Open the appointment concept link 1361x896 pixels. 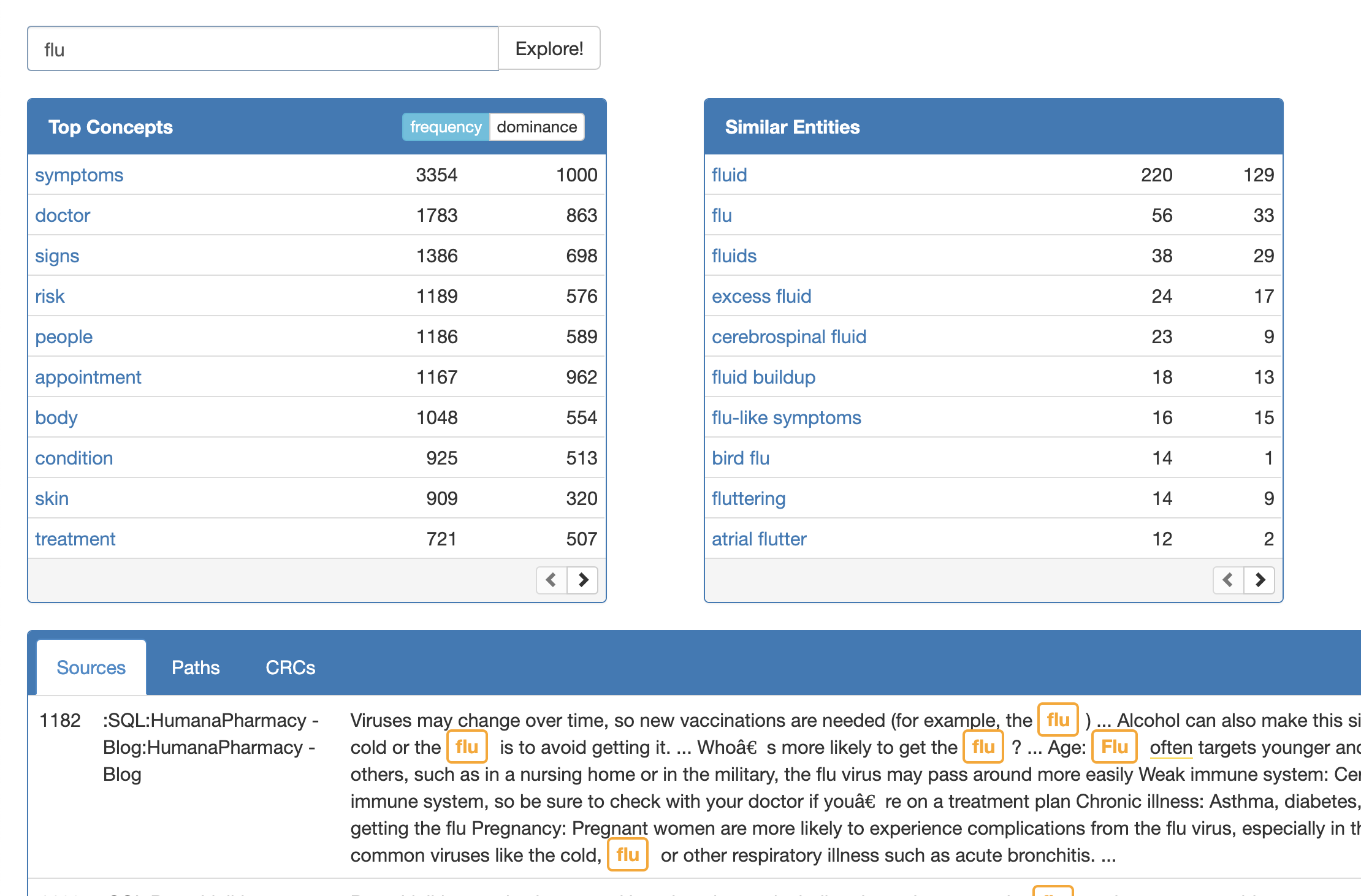(x=88, y=378)
